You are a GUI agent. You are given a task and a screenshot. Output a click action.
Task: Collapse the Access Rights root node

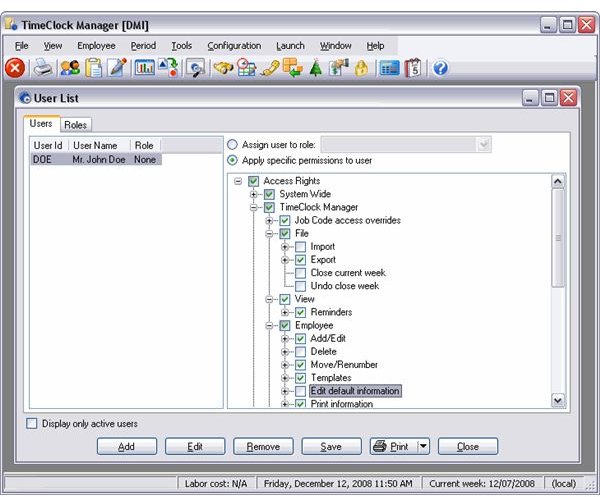238,181
